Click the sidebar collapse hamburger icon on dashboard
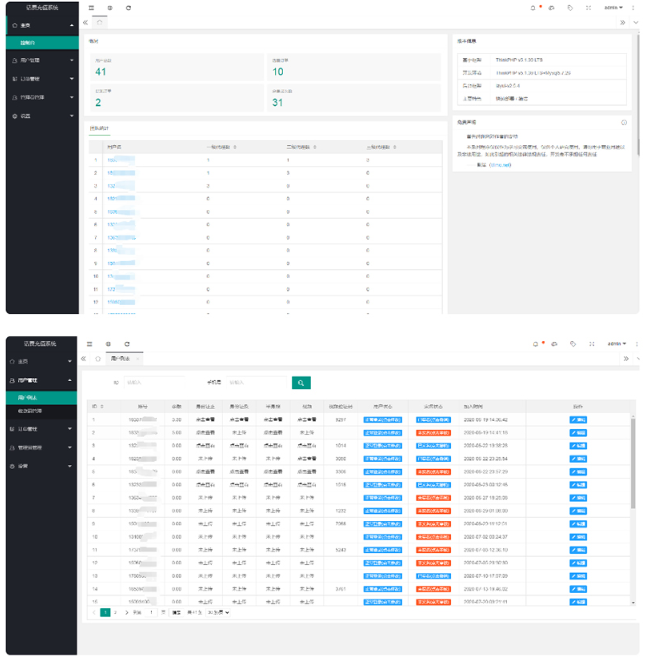Viewport: 645px width, 659px height. click(91, 7)
